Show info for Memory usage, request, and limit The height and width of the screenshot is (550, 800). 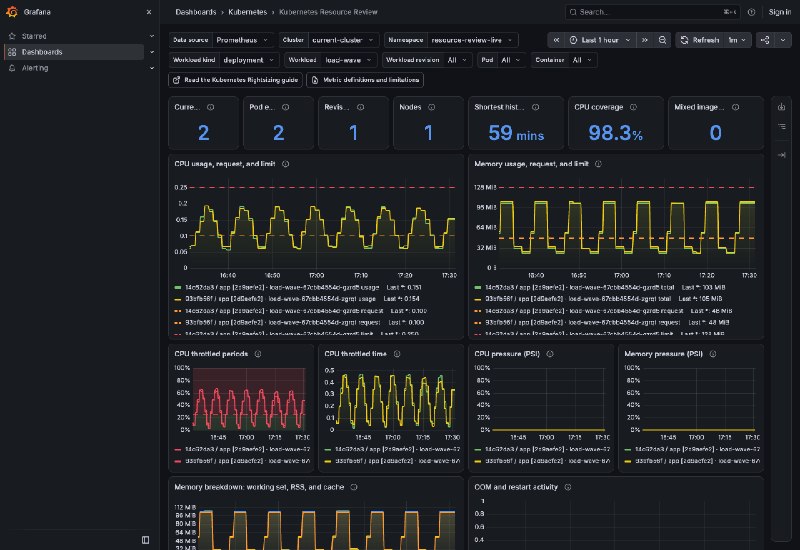pyautogui.click(x=598, y=164)
